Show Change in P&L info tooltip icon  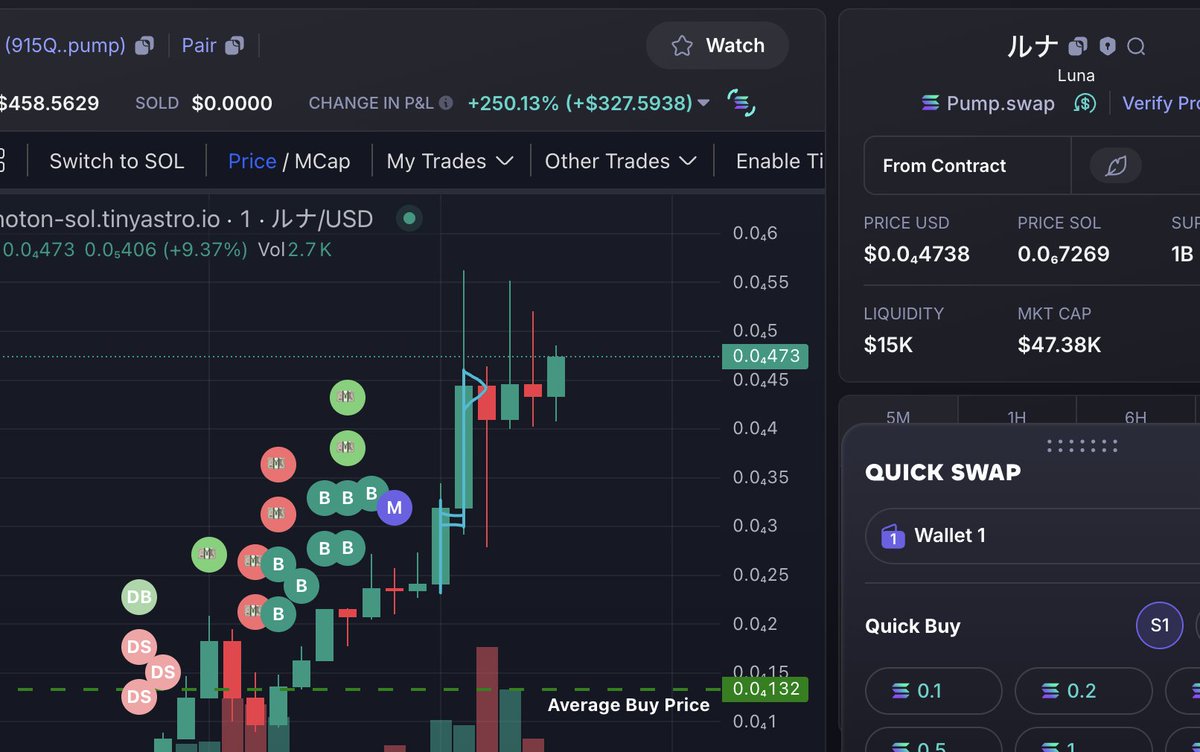(x=446, y=103)
